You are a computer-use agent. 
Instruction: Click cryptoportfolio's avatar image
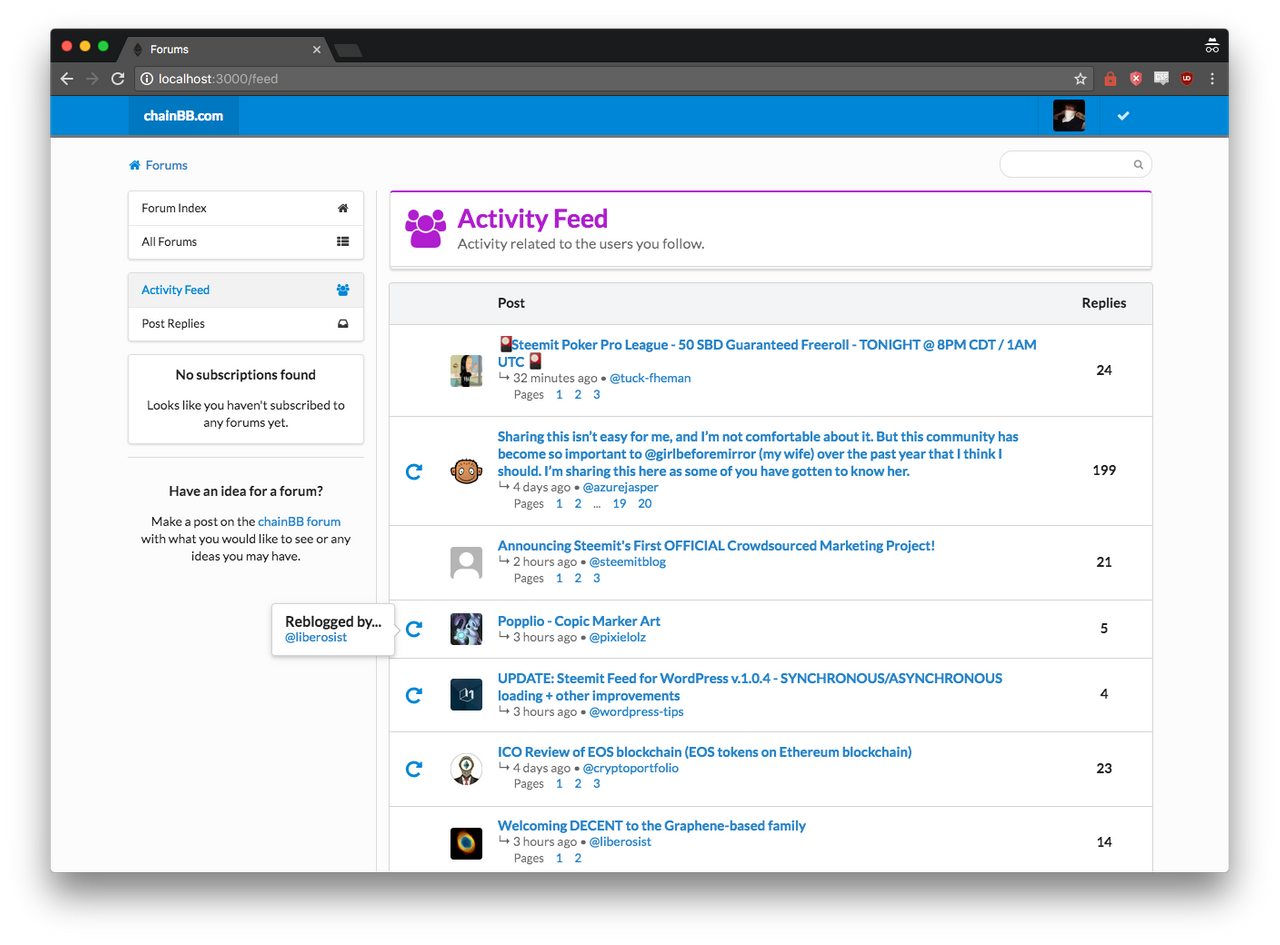[466, 769]
